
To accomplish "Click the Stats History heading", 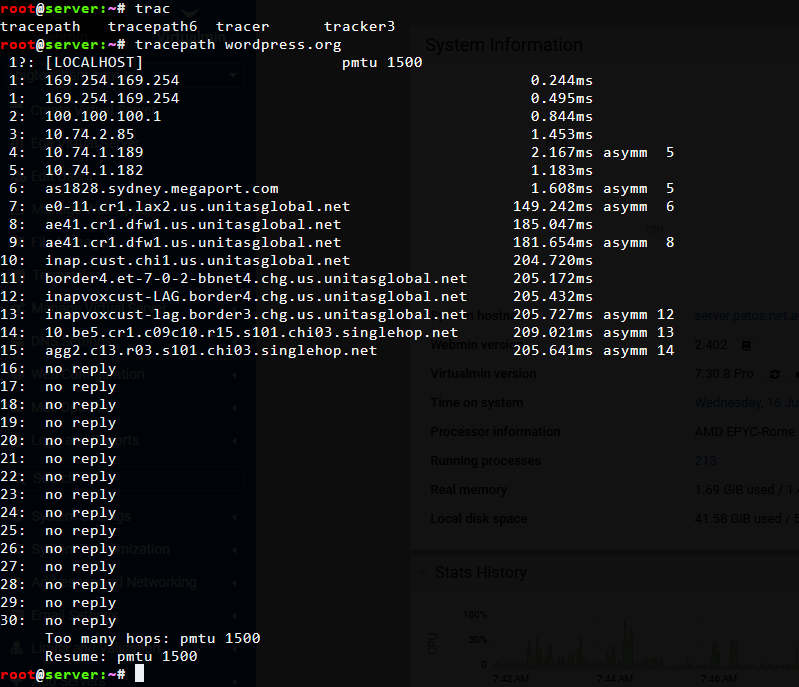I will [481, 573].
